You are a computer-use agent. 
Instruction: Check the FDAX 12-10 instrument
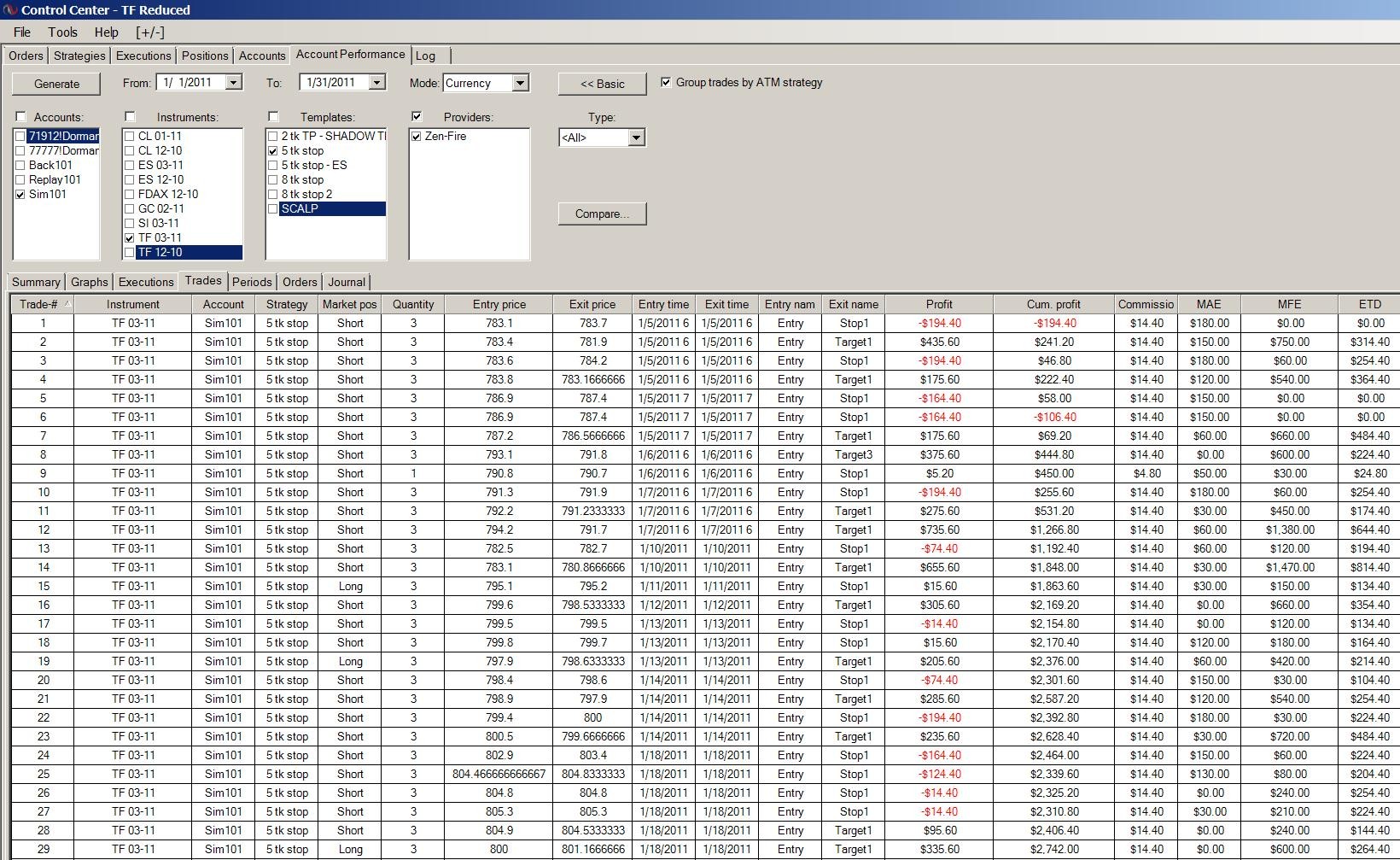coord(130,194)
